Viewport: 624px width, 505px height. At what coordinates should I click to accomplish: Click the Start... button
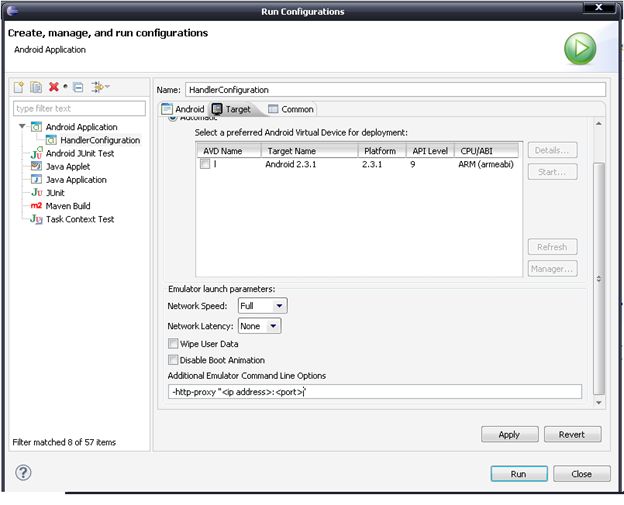point(552,172)
